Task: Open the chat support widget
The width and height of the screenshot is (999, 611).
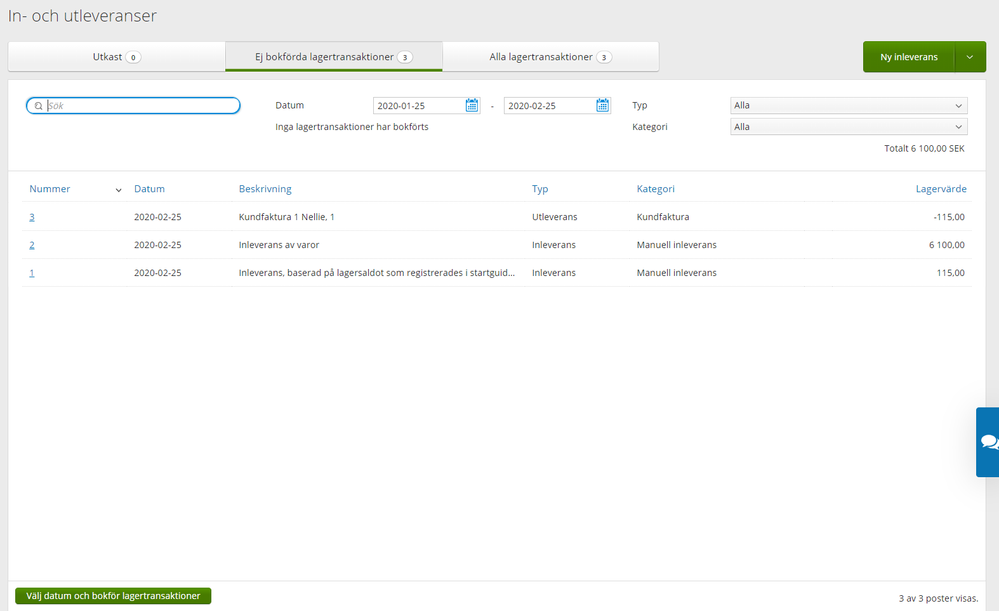Action: tap(988, 441)
